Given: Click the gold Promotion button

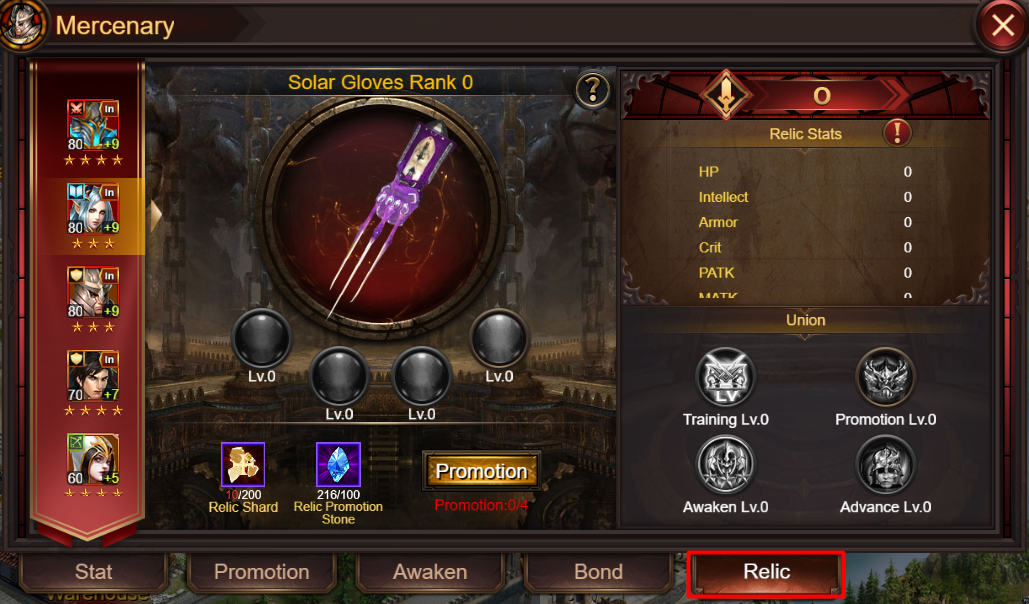Looking at the screenshot, I should point(482,471).
